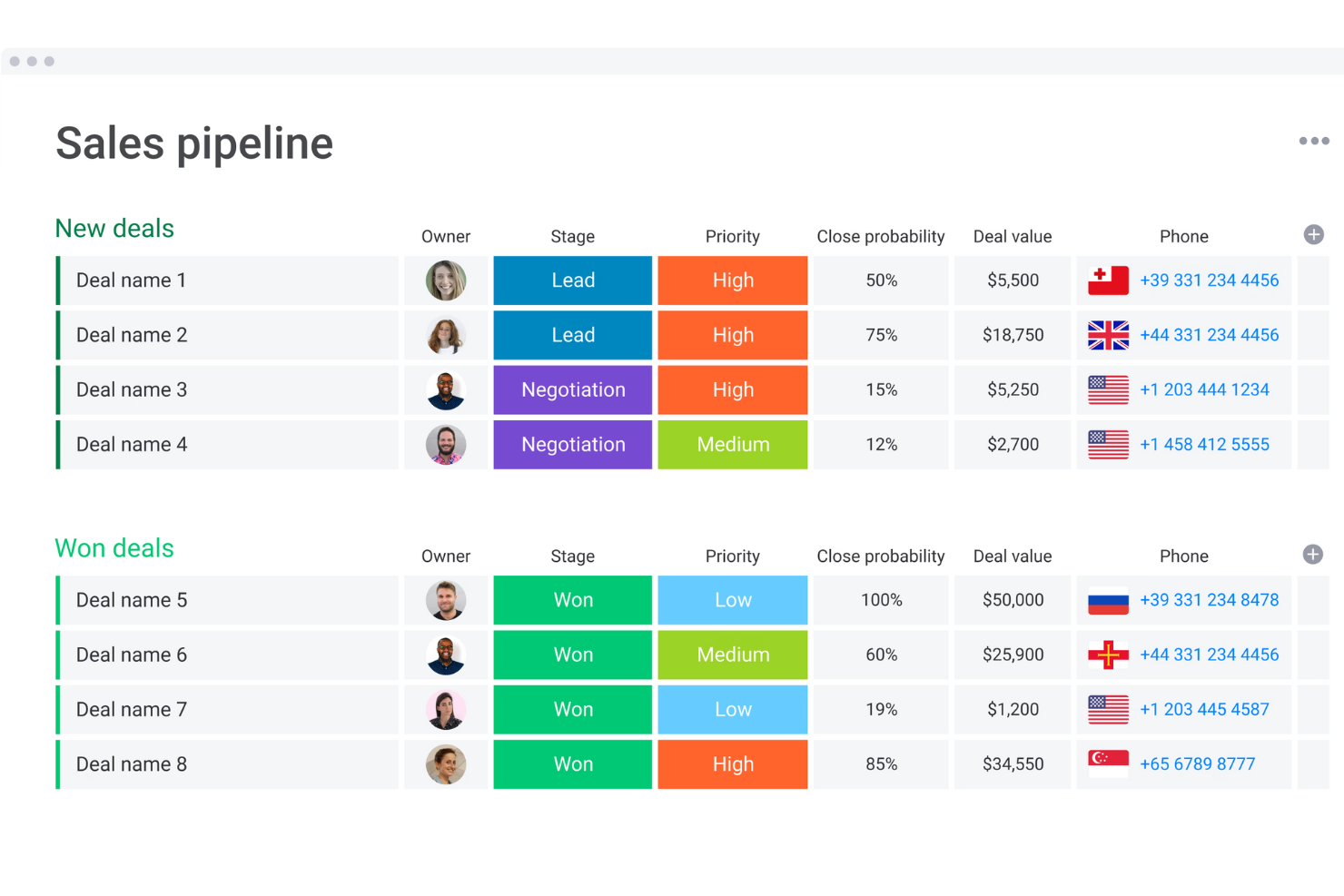The width and height of the screenshot is (1344, 896).
Task: Click the Russian flag icon on Deal name 5
Action: click(x=1107, y=600)
